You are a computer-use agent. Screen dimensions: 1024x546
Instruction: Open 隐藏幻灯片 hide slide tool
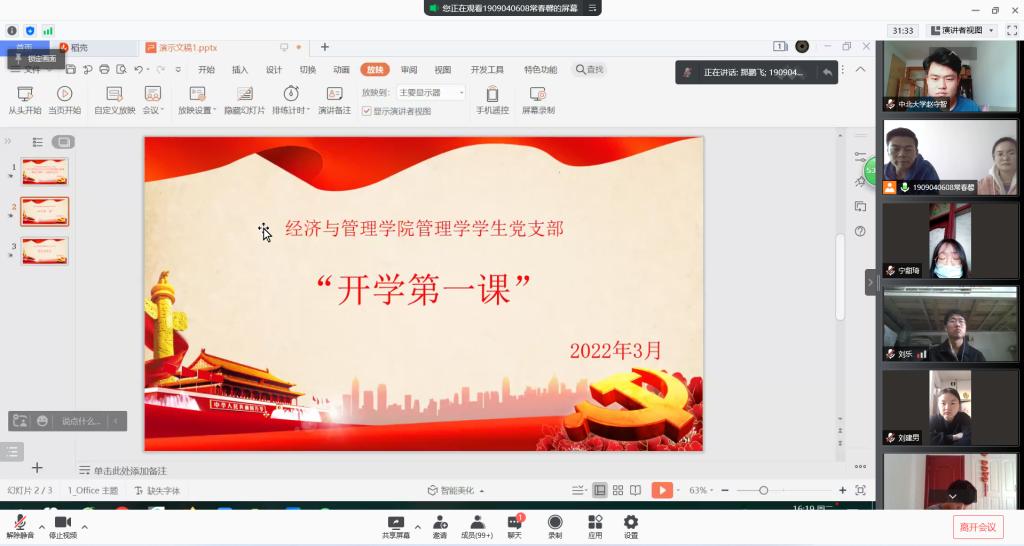(x=244, y=94)
